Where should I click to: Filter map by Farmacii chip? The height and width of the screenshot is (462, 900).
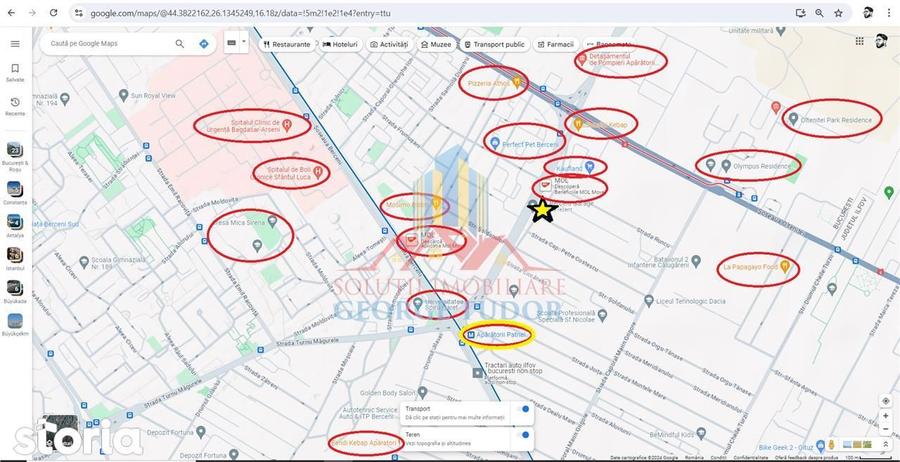point(555,44)
